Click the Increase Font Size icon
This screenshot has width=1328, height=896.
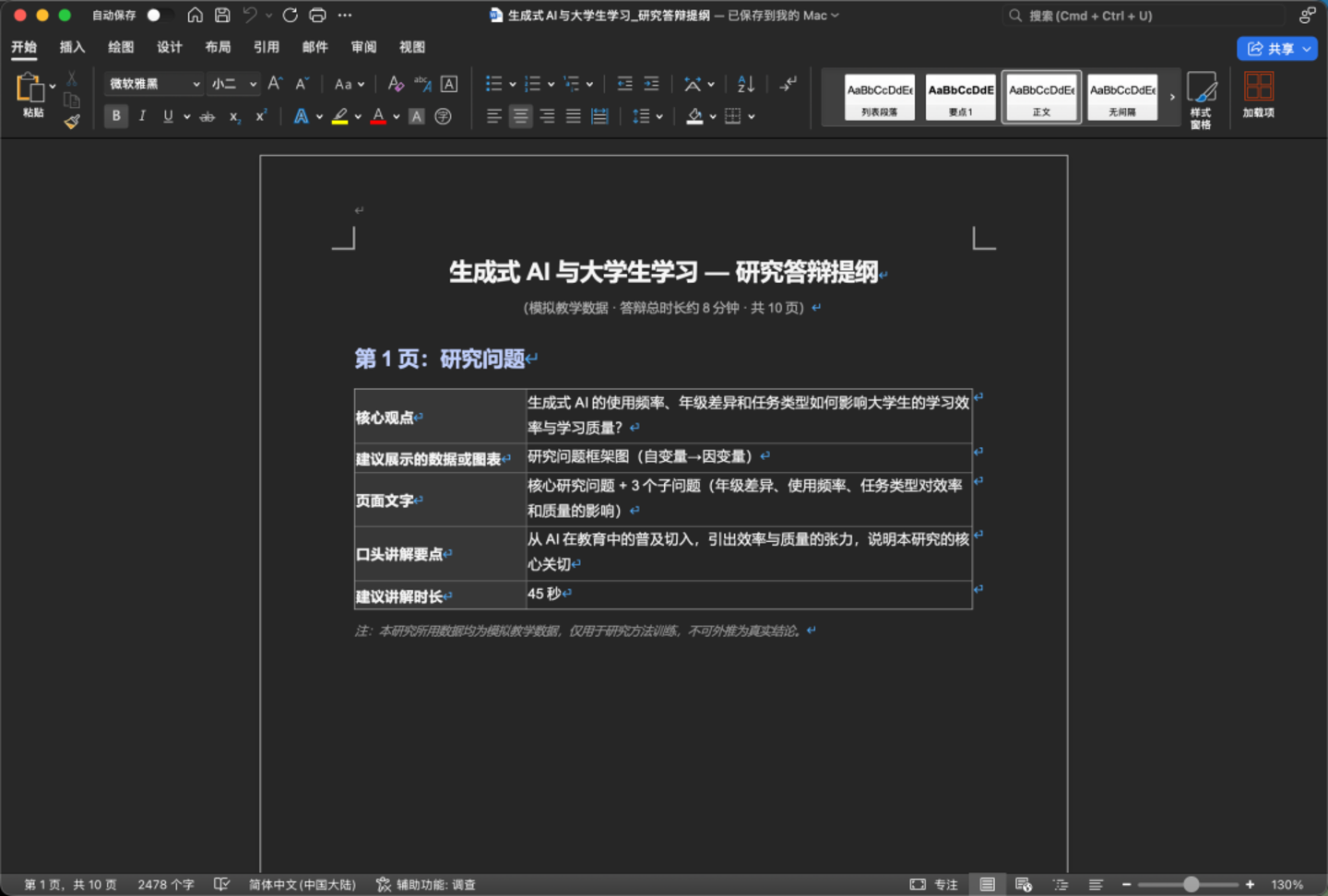[x=275, y=84]
